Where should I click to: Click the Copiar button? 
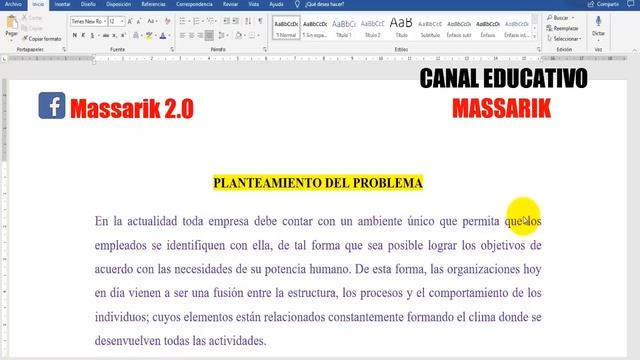point(32,28)
